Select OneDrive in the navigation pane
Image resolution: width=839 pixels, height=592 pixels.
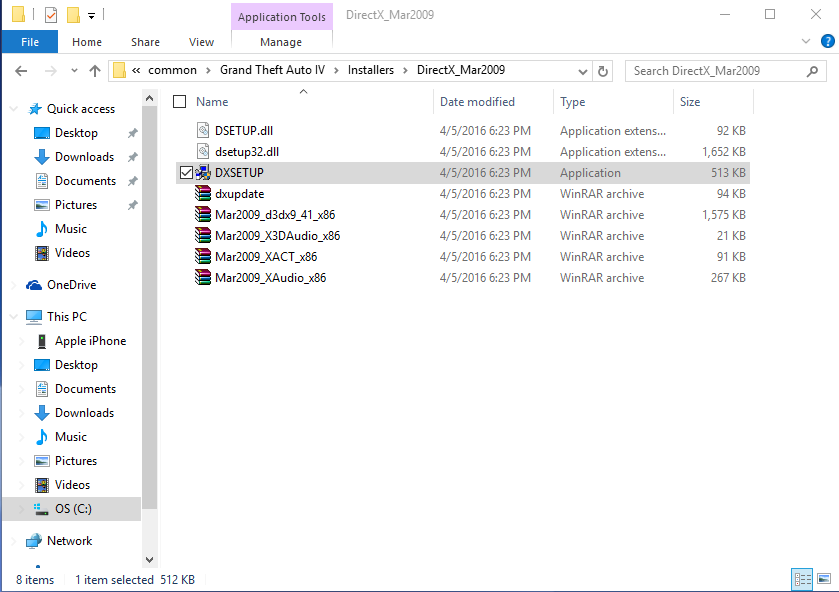coord(71,285)
